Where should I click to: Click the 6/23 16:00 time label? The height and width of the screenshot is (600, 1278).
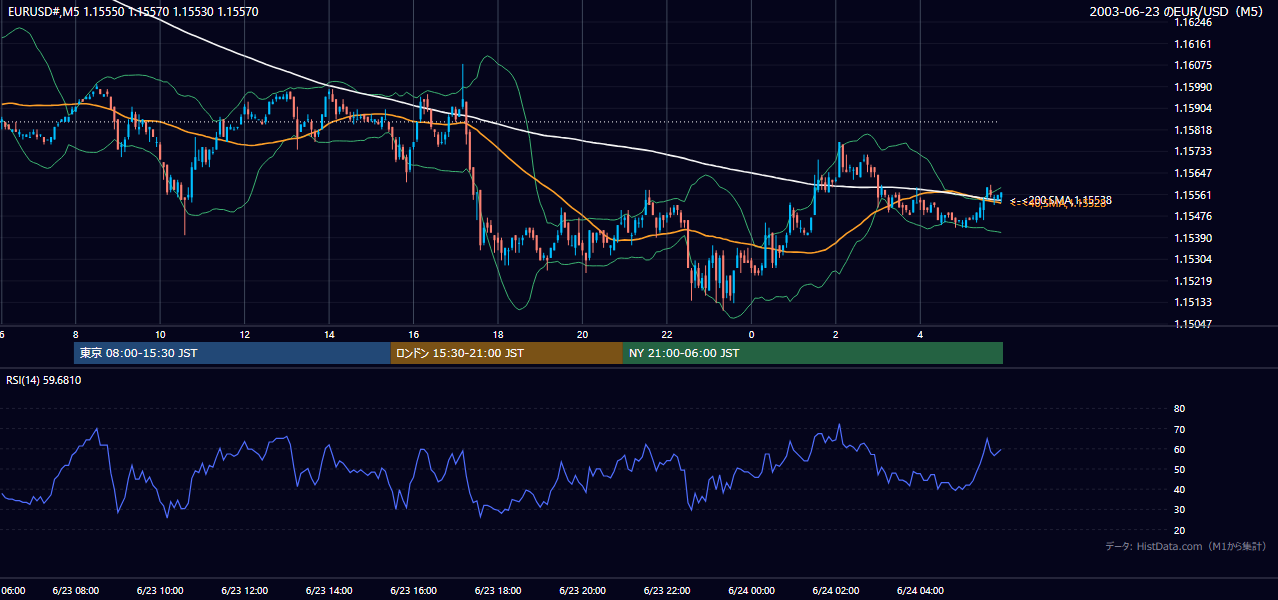pyautogui.click(x=414, y=591)
